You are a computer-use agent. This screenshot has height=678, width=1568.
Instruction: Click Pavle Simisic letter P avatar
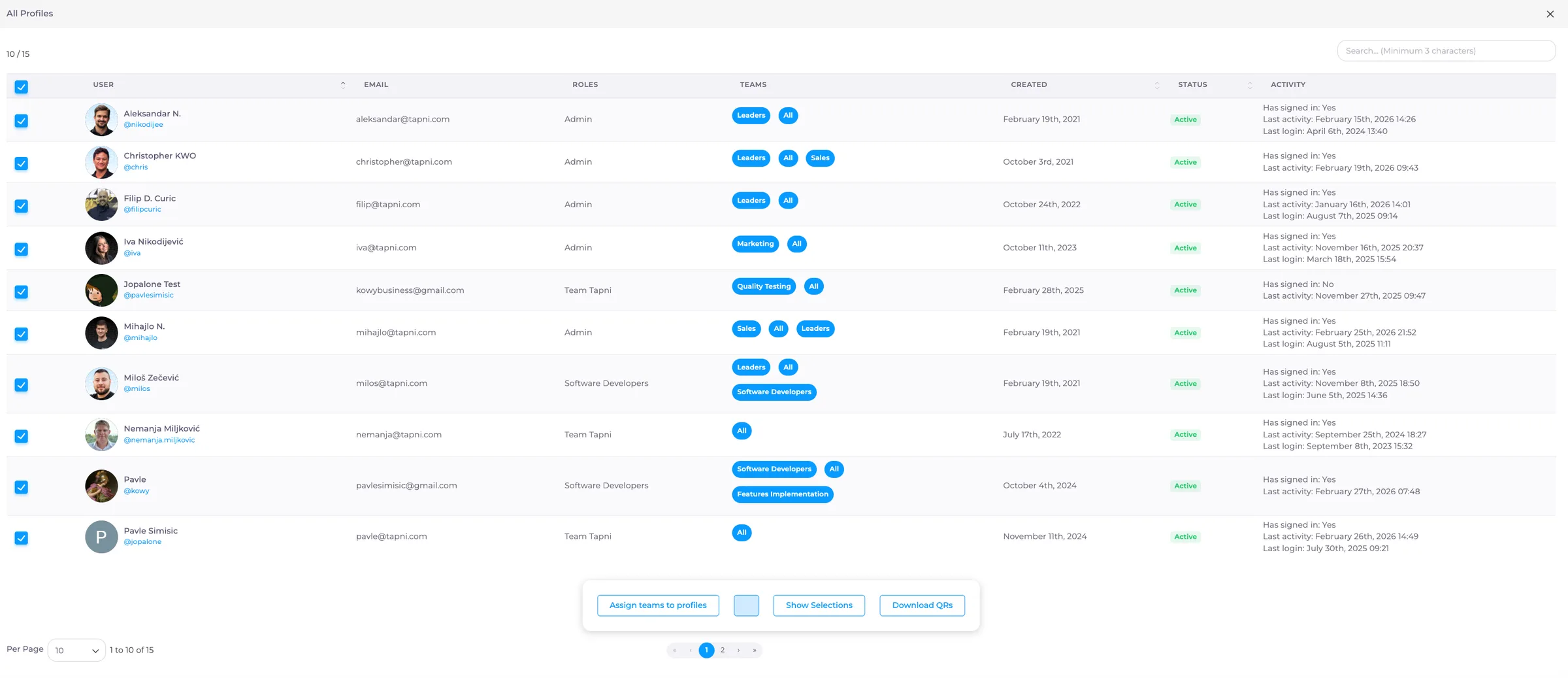(101, 537)
